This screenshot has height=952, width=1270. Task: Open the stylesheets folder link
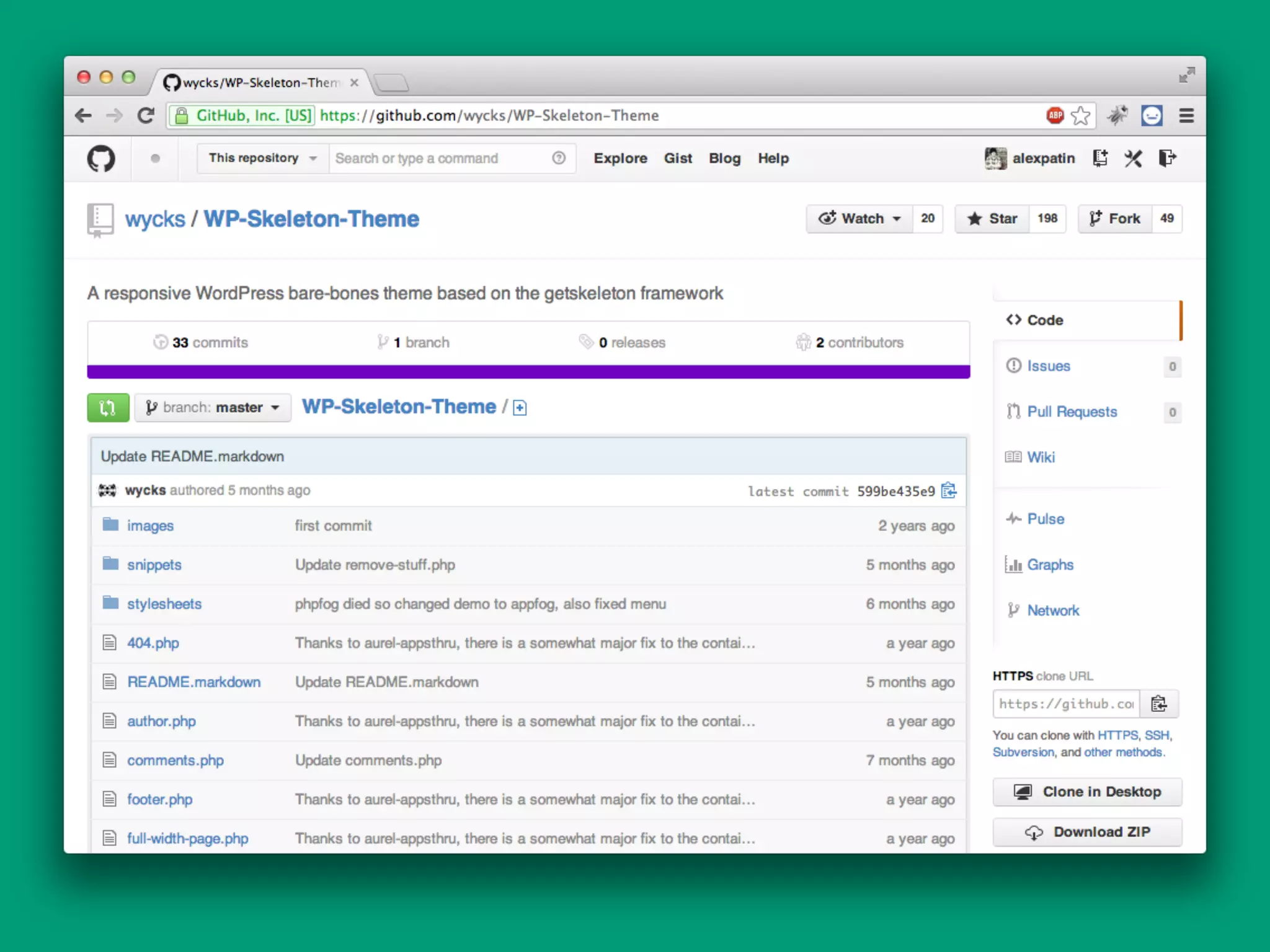click(x=164, y=604)
